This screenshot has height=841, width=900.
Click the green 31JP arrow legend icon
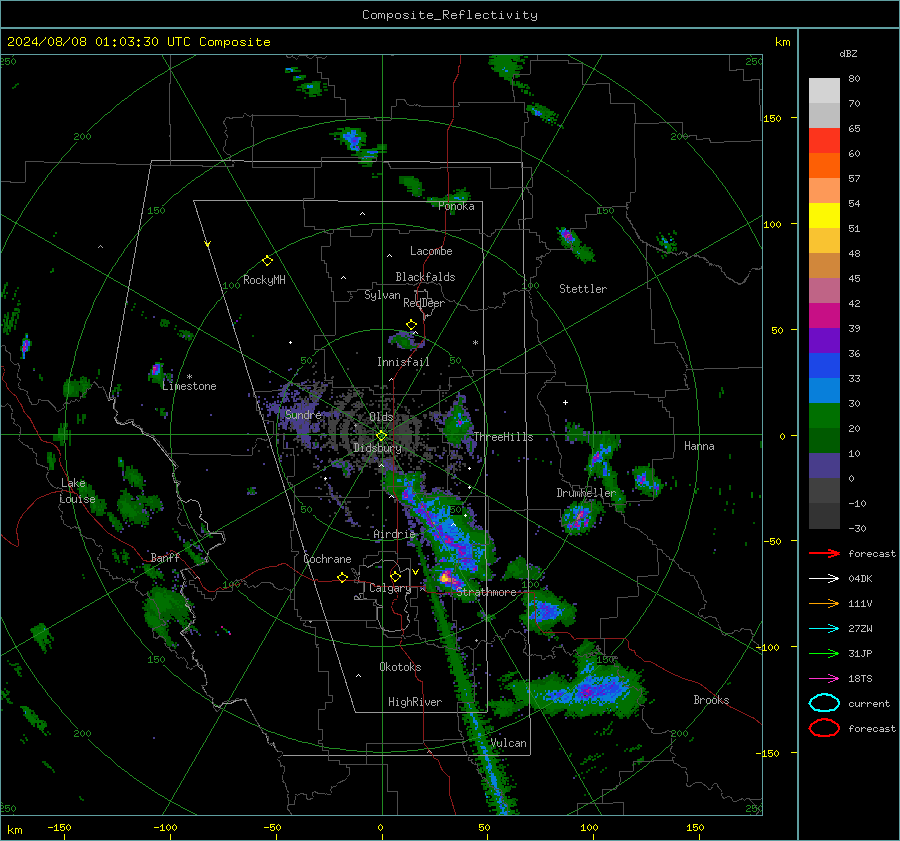pos(824,653)
